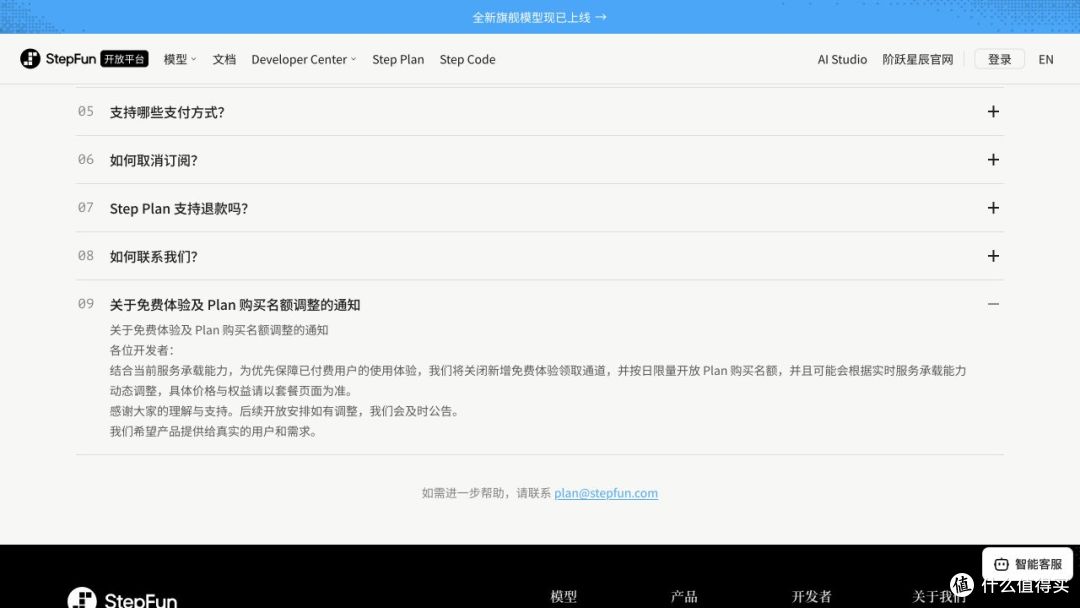
Task: Open AI Studio link
Action: (x=842, y=59)
